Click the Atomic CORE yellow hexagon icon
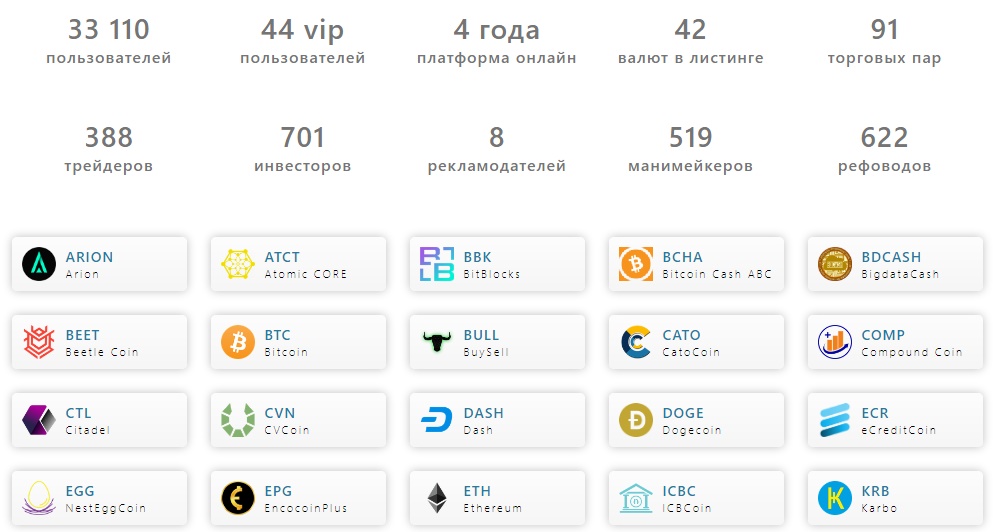993x532 pixels. pos(237,264)
